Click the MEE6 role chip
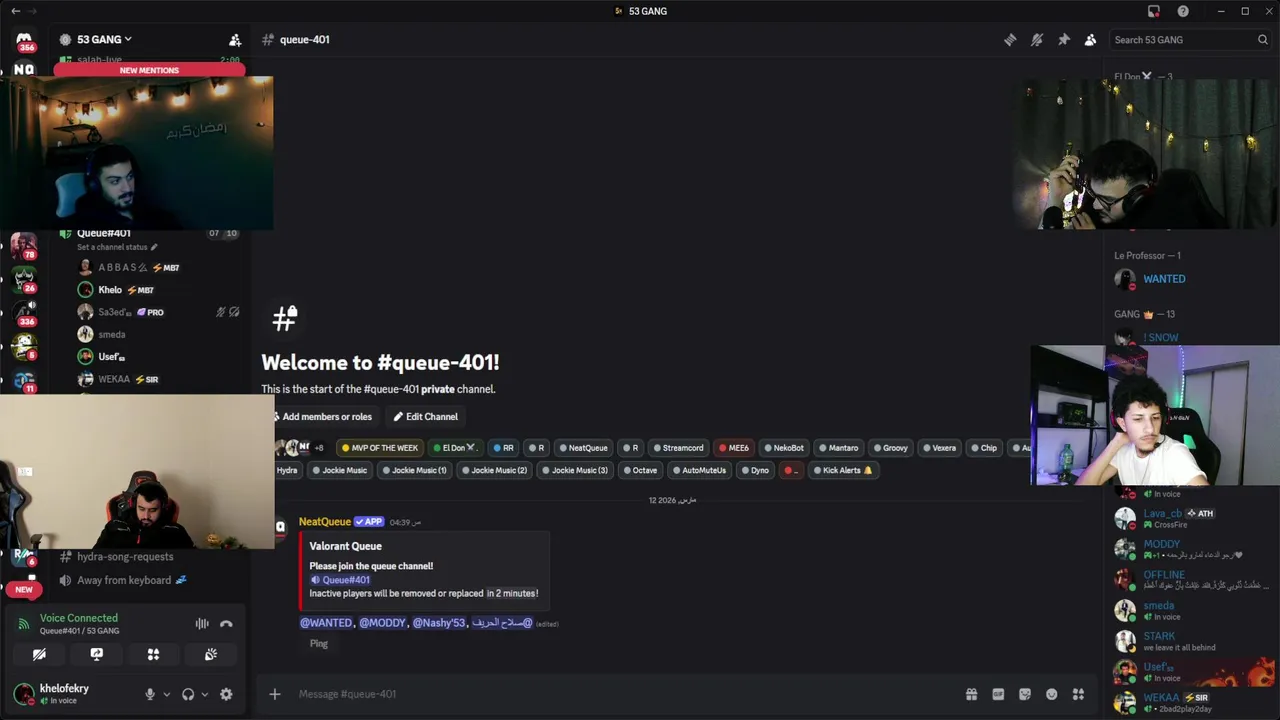 coord(734,448)
